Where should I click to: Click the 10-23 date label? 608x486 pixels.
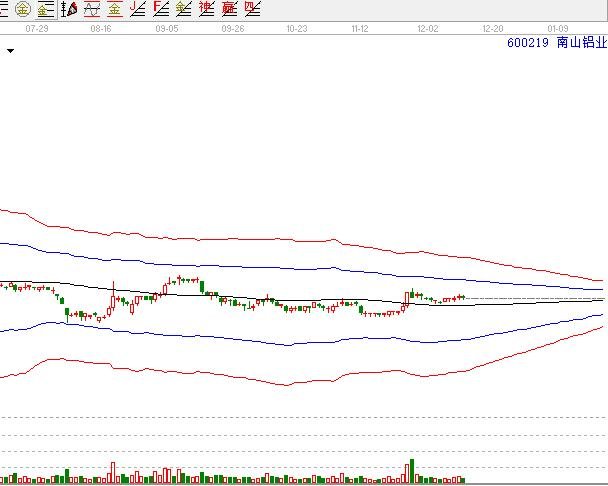tap(297, 29)
